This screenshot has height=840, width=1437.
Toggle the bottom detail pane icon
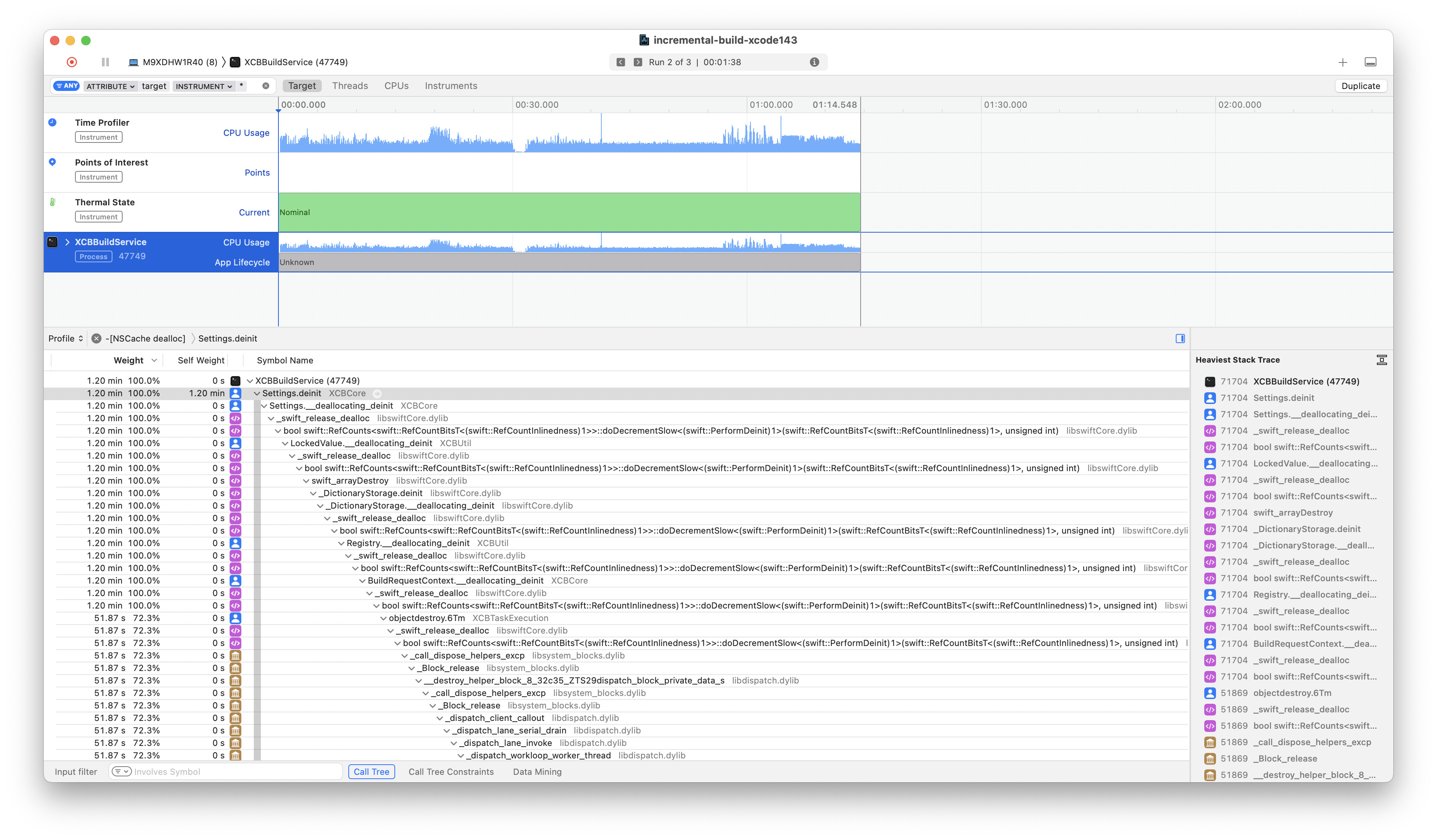[1370, 62]
